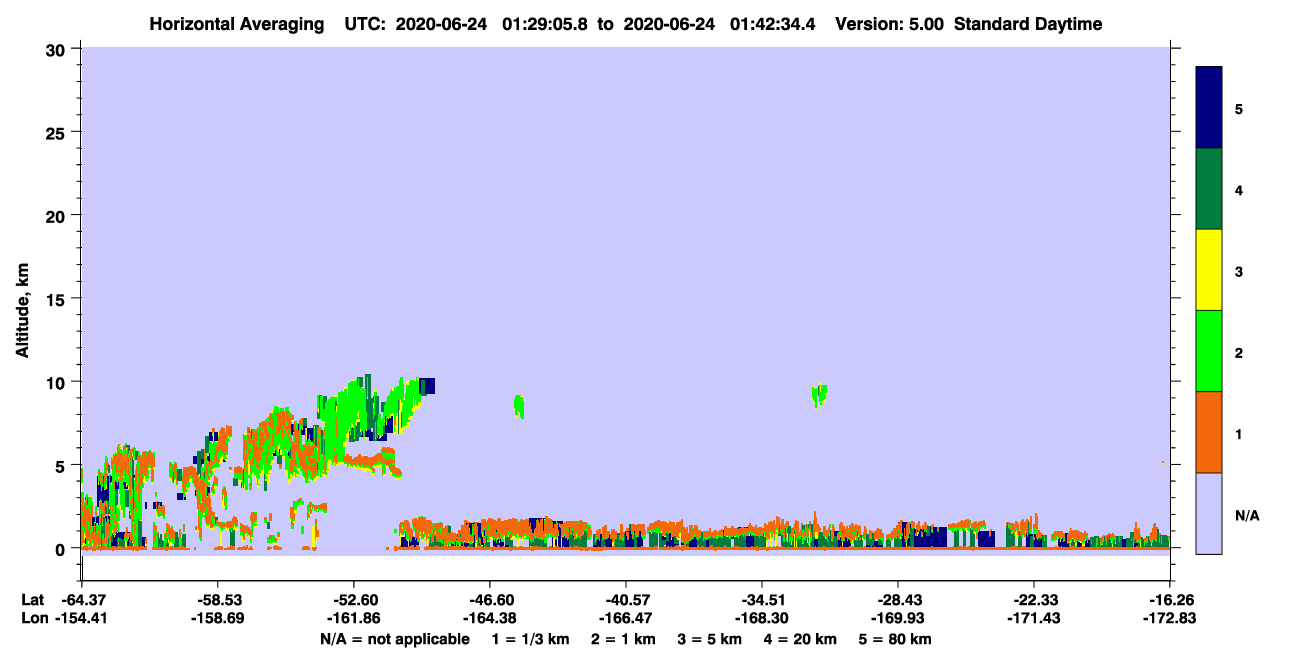Click the 'Lat' row label

[x=32, y=599]
